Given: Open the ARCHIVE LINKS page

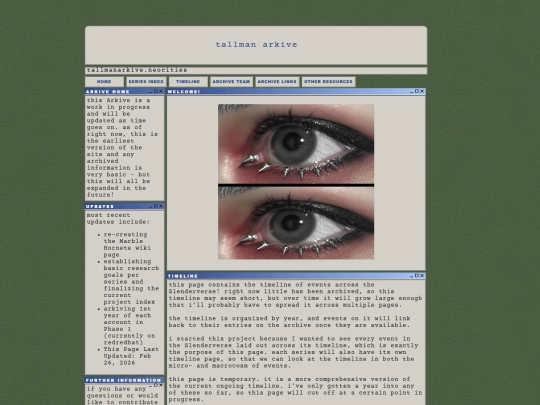Looking at the screenshot, I should 277,82.
